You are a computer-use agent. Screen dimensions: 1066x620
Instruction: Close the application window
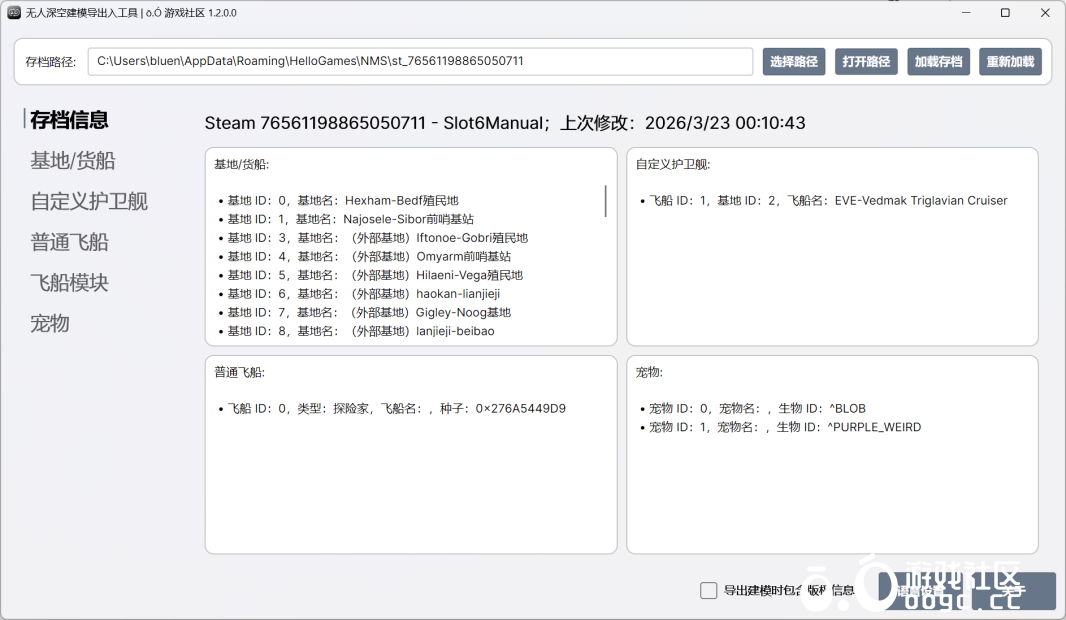pyautogui.click(x=1045, y=13)
